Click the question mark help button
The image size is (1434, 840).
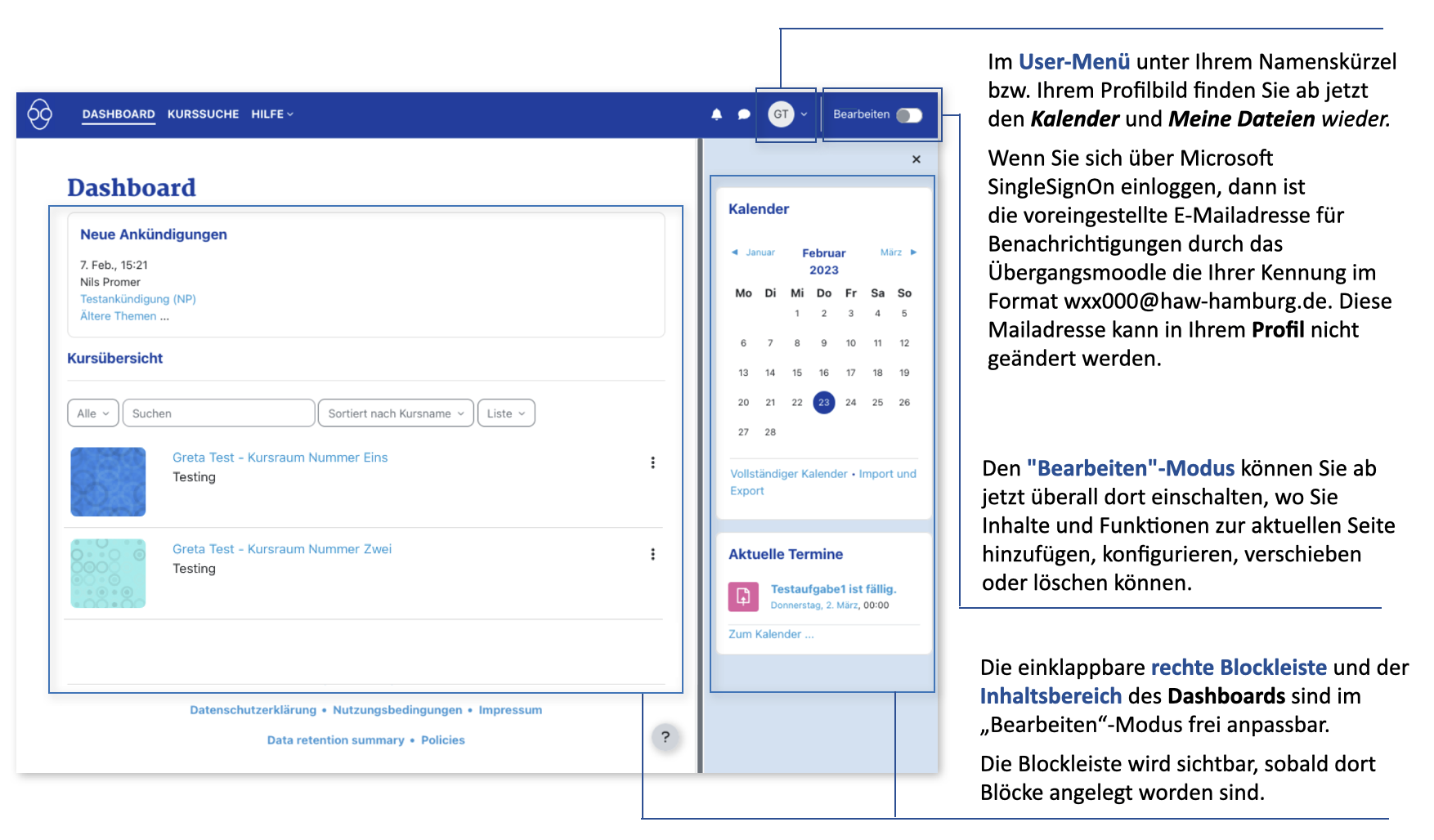pyautogui.click(x=665, y=737)
